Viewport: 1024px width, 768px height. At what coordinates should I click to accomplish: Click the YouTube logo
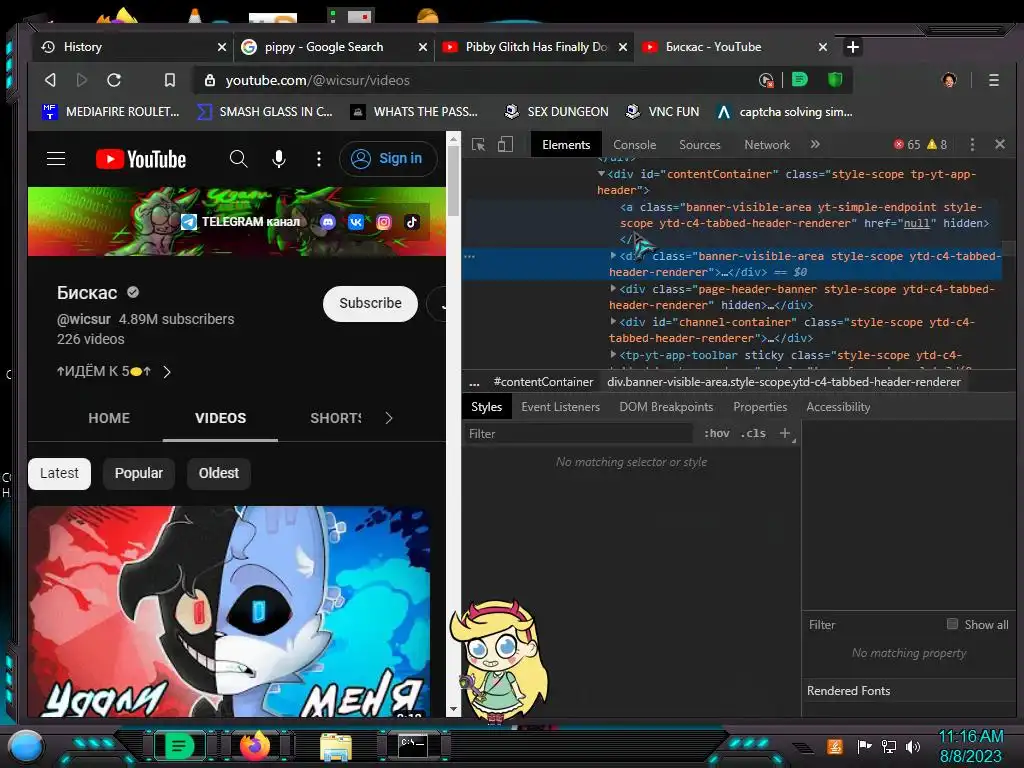pos(141,159)
